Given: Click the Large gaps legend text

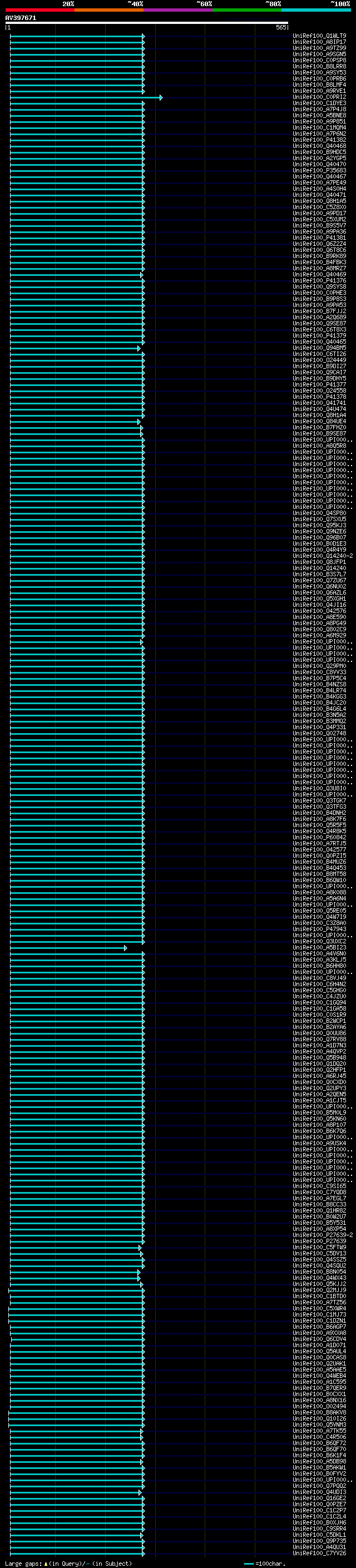Looking at the screenshot, I should click(68, 1564).
